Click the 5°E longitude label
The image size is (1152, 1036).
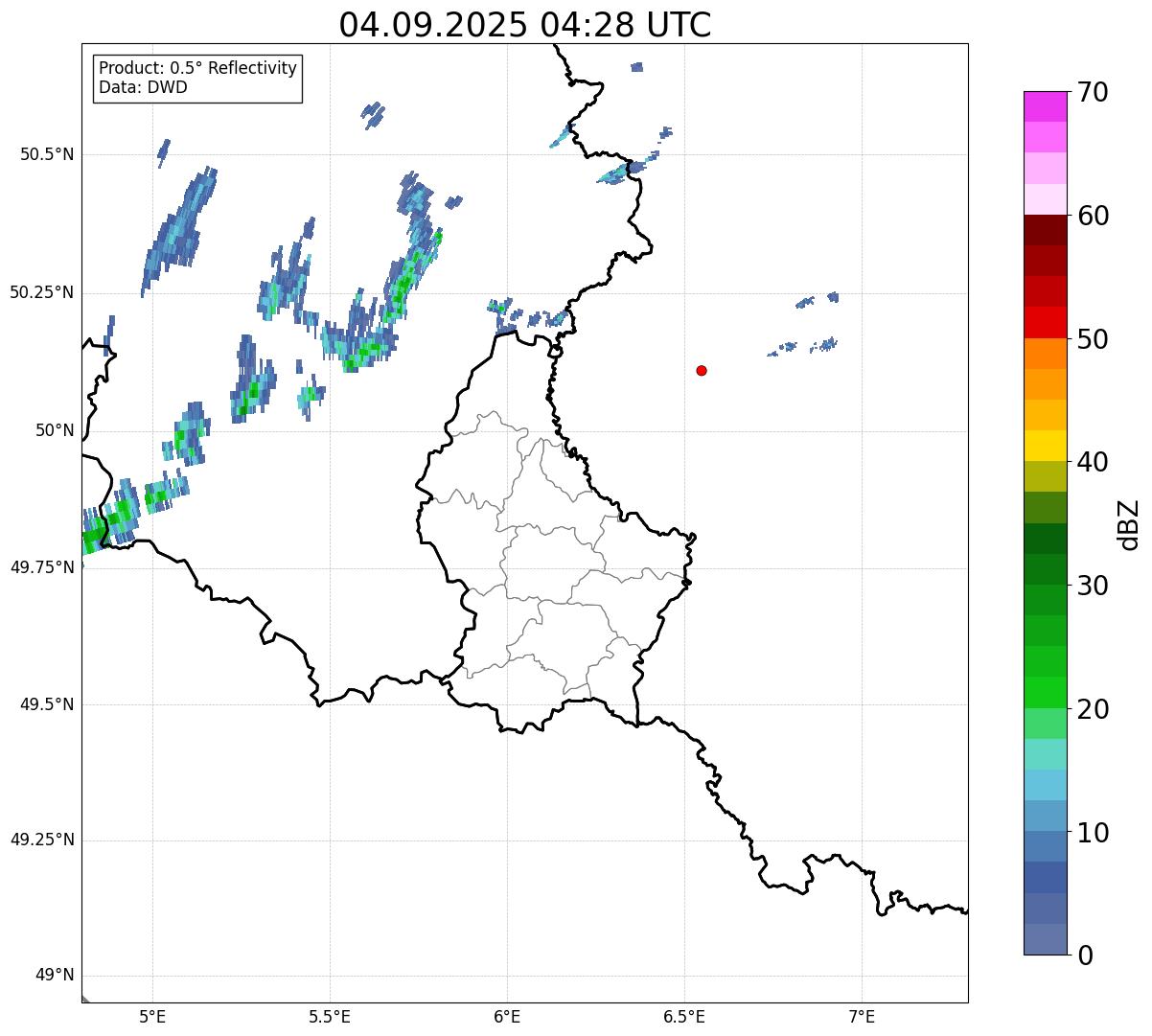point(152,1016)
